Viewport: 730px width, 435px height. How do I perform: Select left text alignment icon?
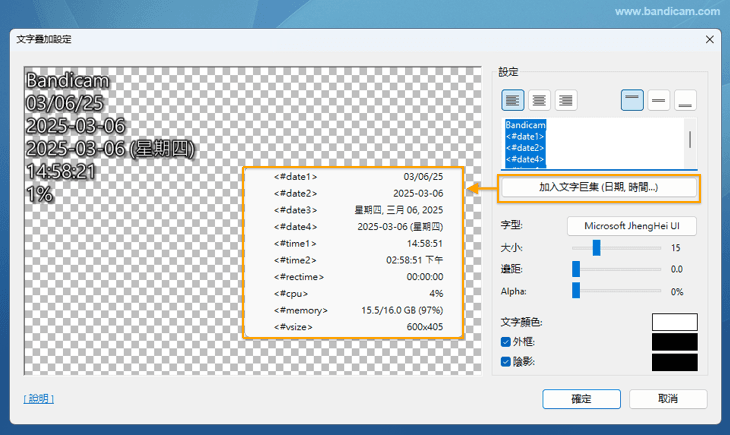pos(513,100)
